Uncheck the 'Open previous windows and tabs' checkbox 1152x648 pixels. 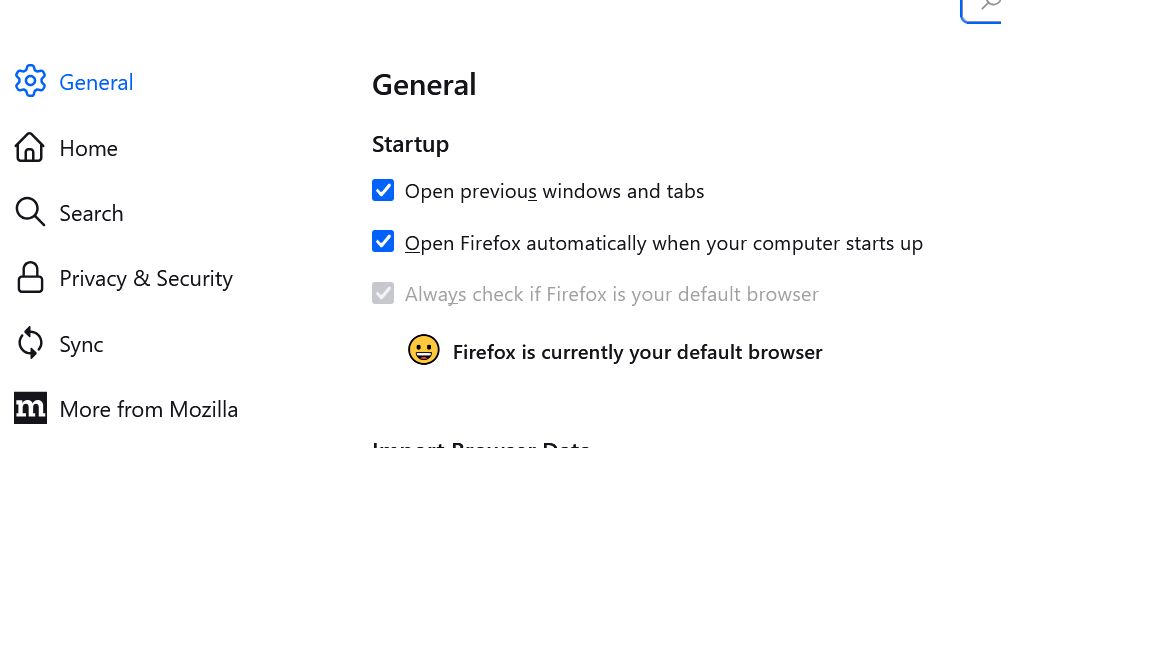[383, 190]
